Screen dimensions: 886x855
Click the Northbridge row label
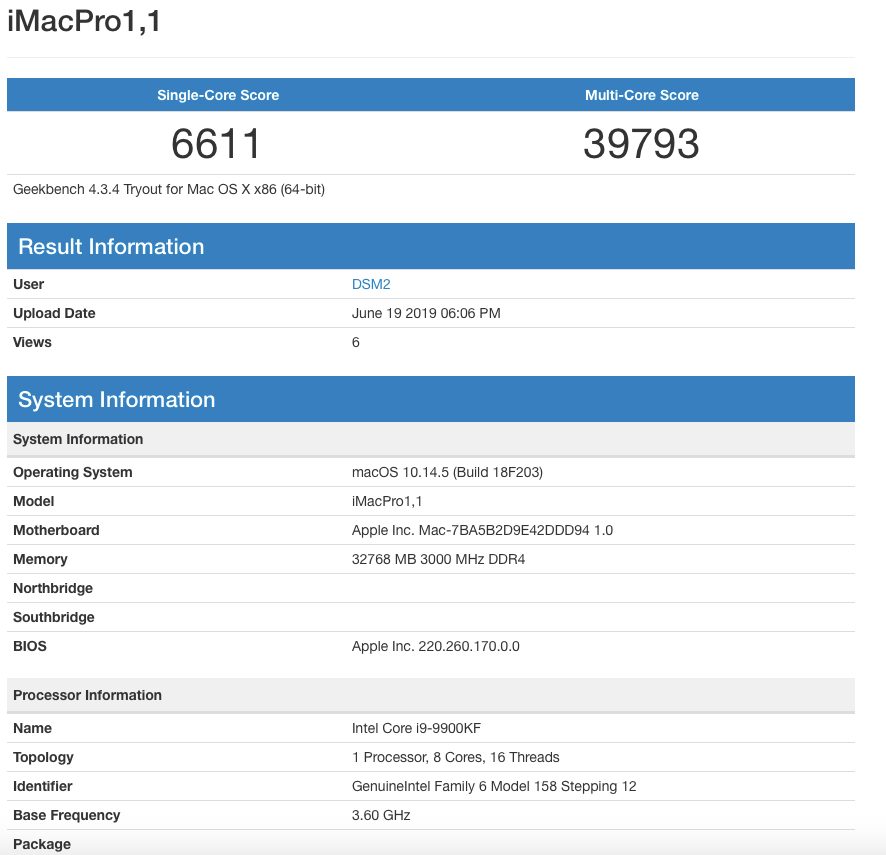tap(53, 588)
